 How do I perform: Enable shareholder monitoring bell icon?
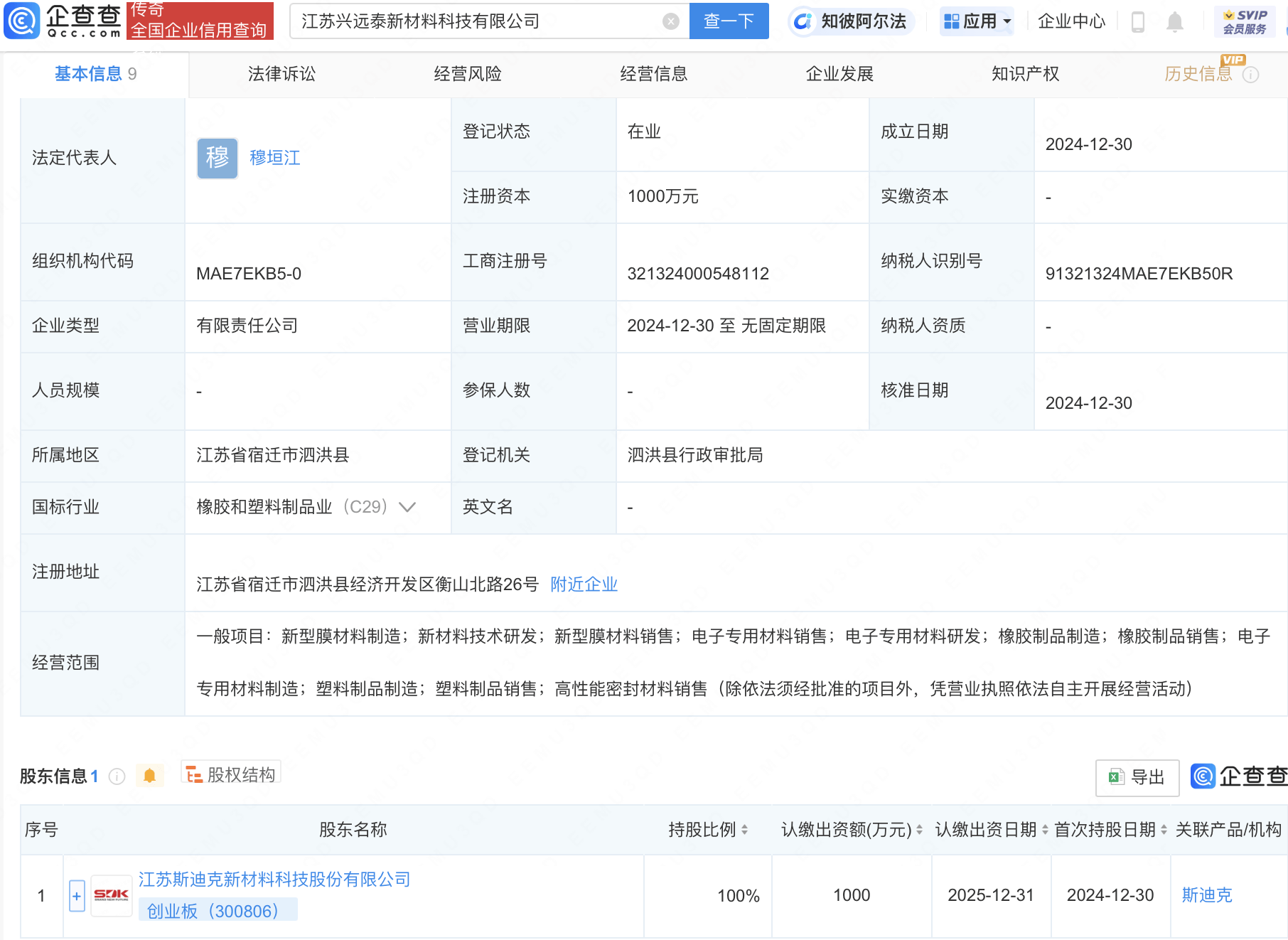pos(149,776)
